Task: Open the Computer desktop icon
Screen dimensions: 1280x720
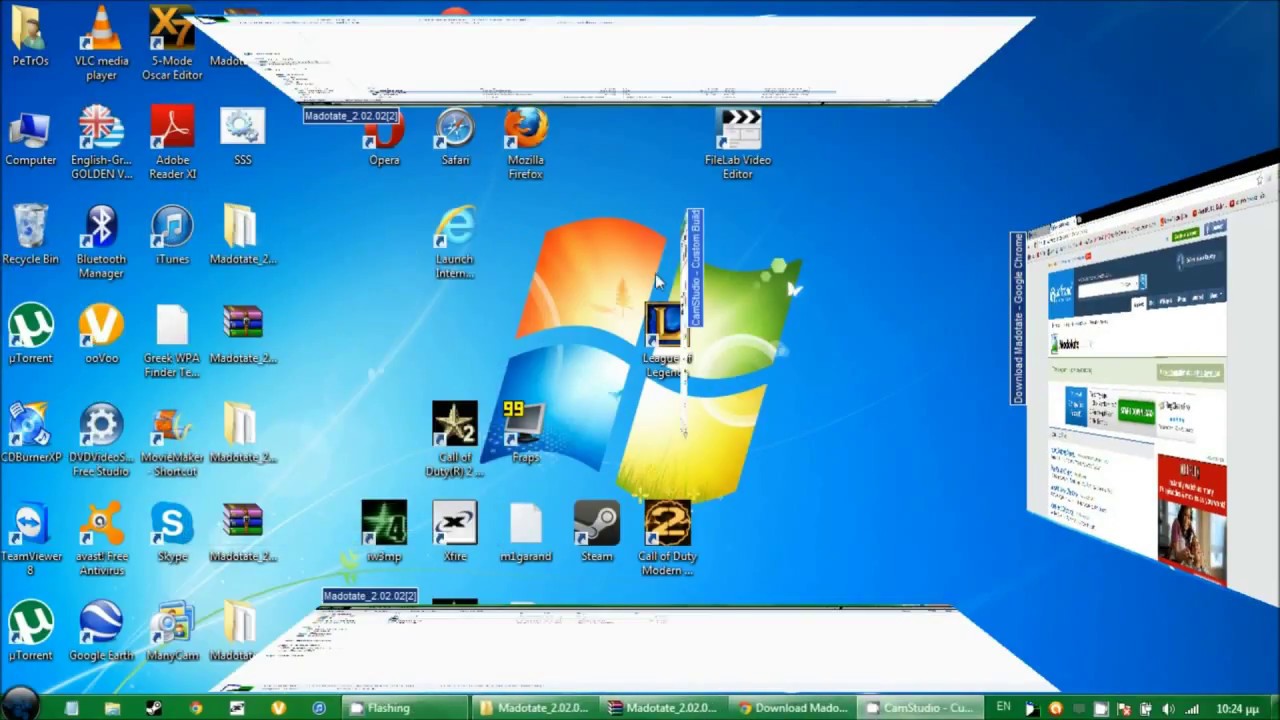Action: [30, 140]
